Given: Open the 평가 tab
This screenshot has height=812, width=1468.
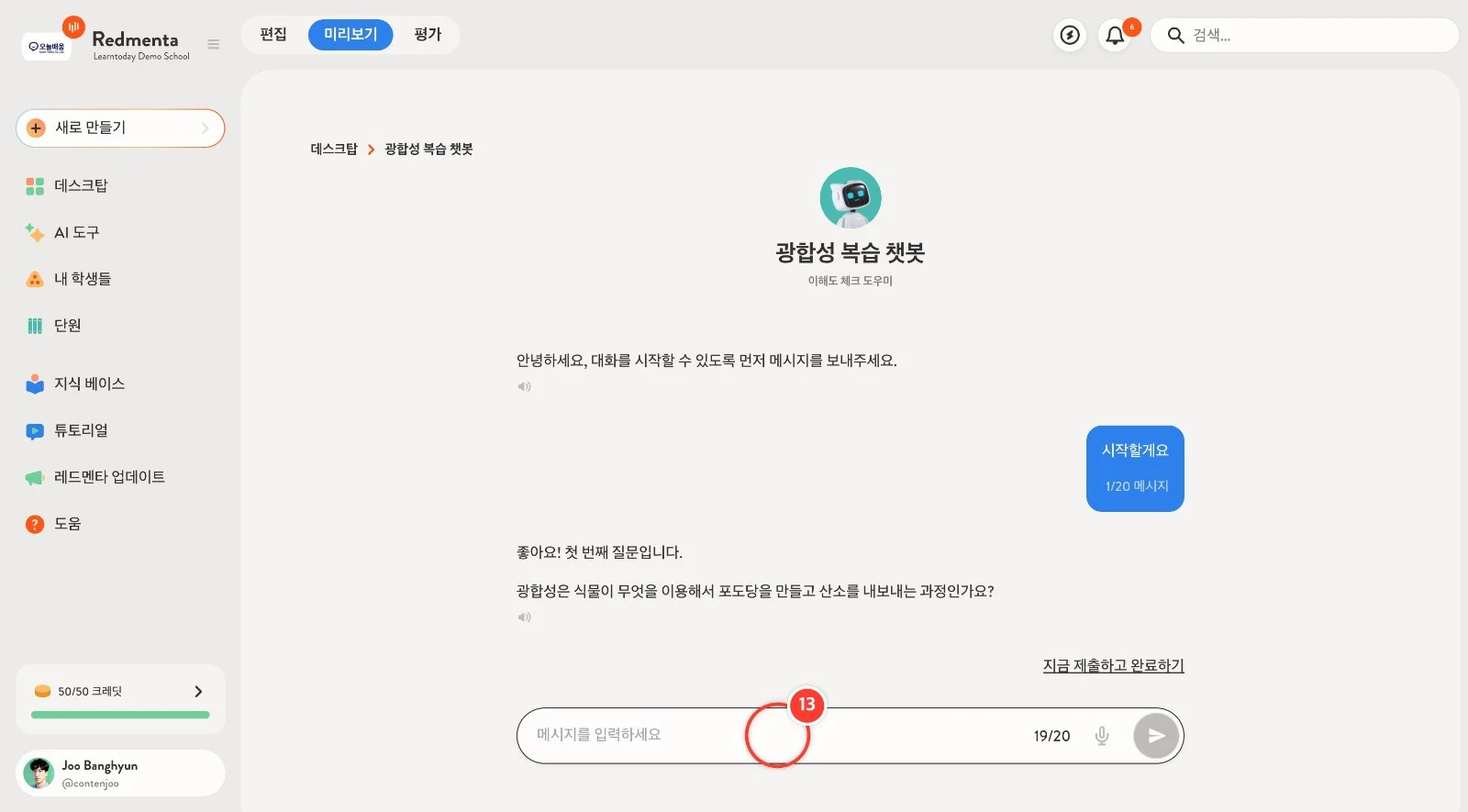Looking at the screenshot, I should [x=428, y=35].
